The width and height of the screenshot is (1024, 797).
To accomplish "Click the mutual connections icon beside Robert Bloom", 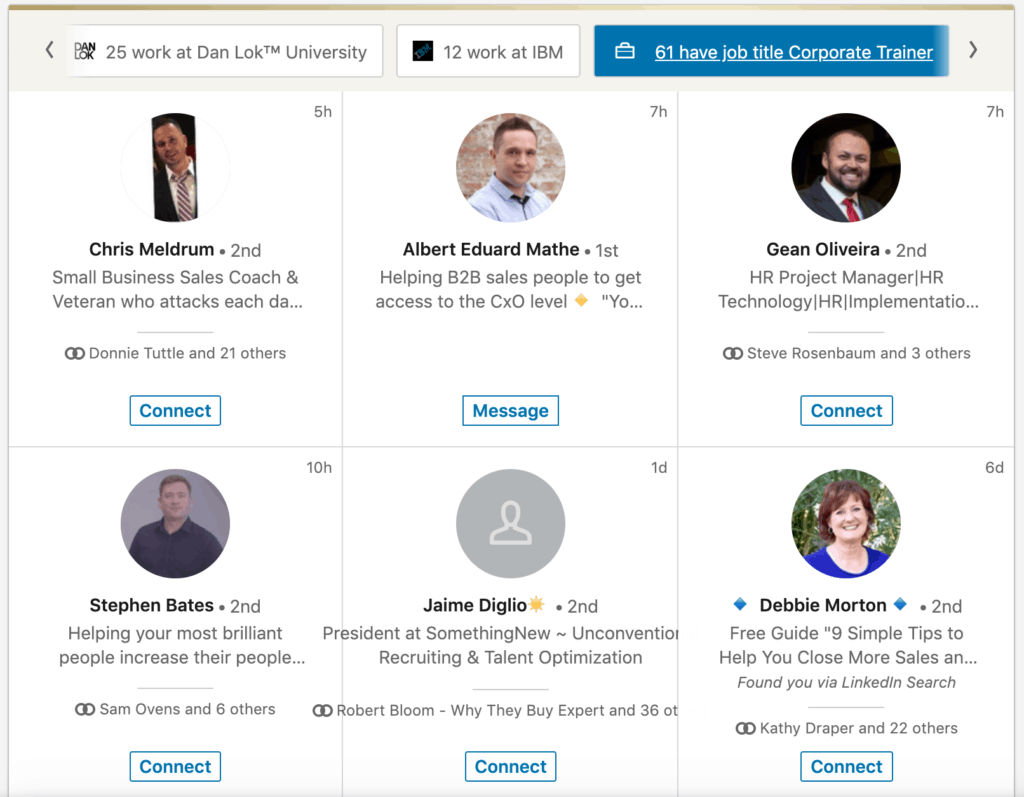I will [324, 709].
